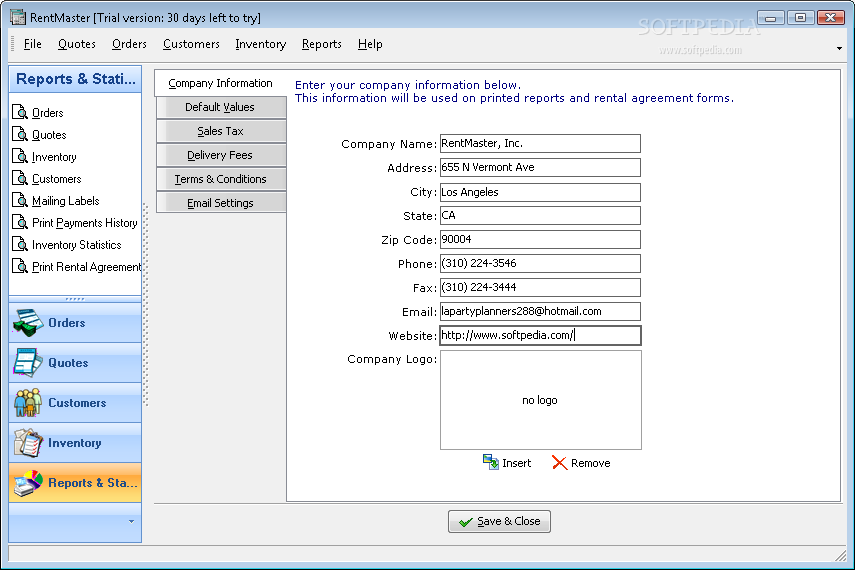The width and height of the screenshot is (855, 570).
Task: Click the Insert logo icon
Action: pyautogui.click(x=491, y=462)
